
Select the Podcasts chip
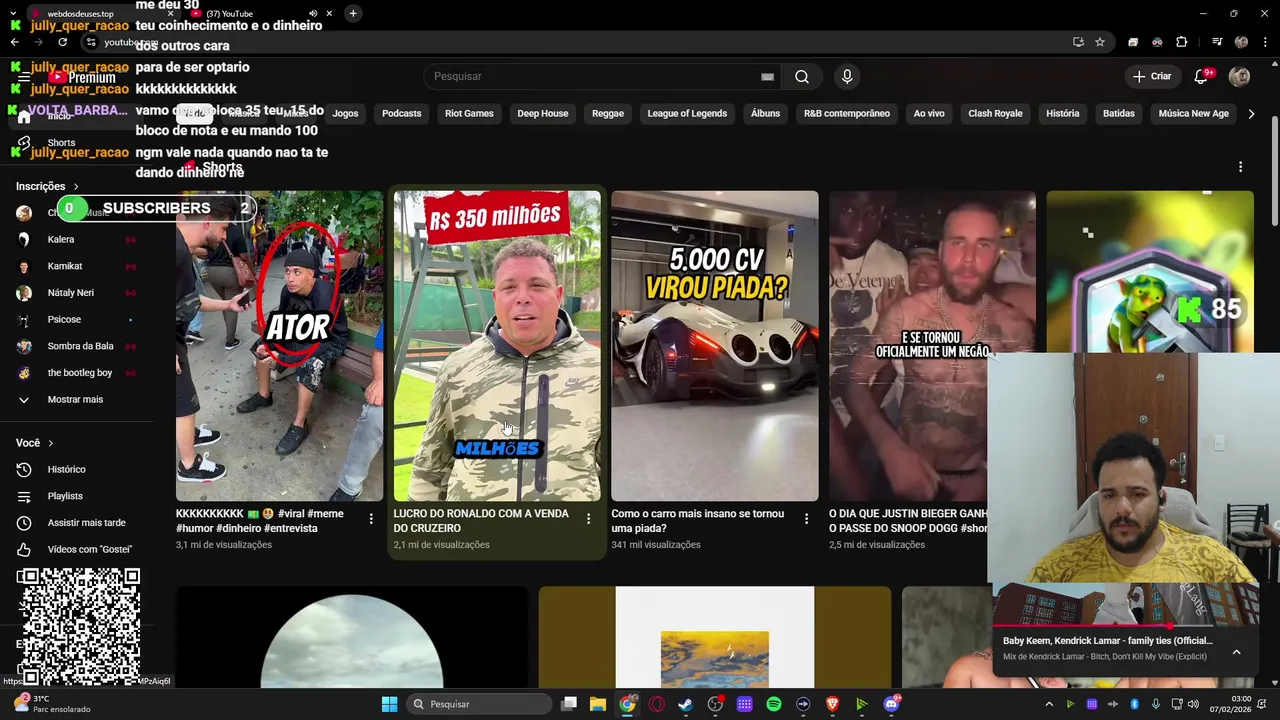(401, 114)
